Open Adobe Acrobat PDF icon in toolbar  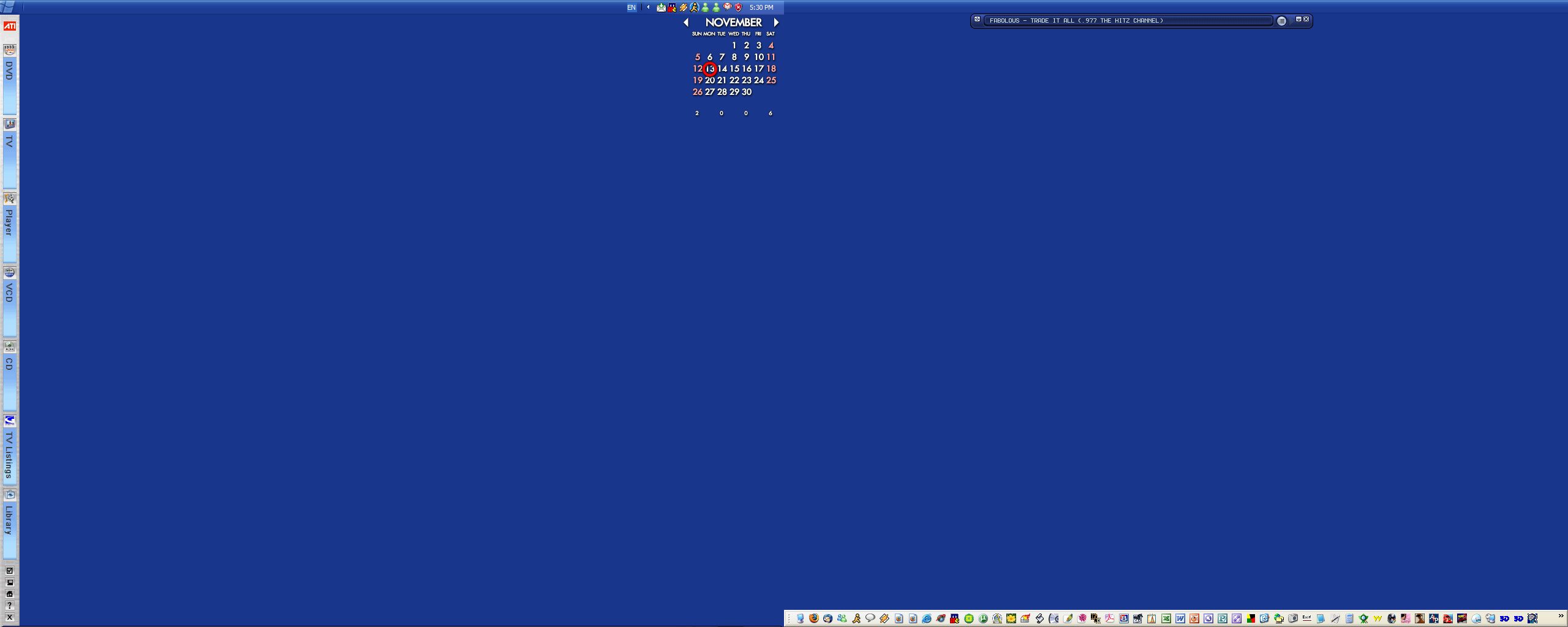point(1110,618)
